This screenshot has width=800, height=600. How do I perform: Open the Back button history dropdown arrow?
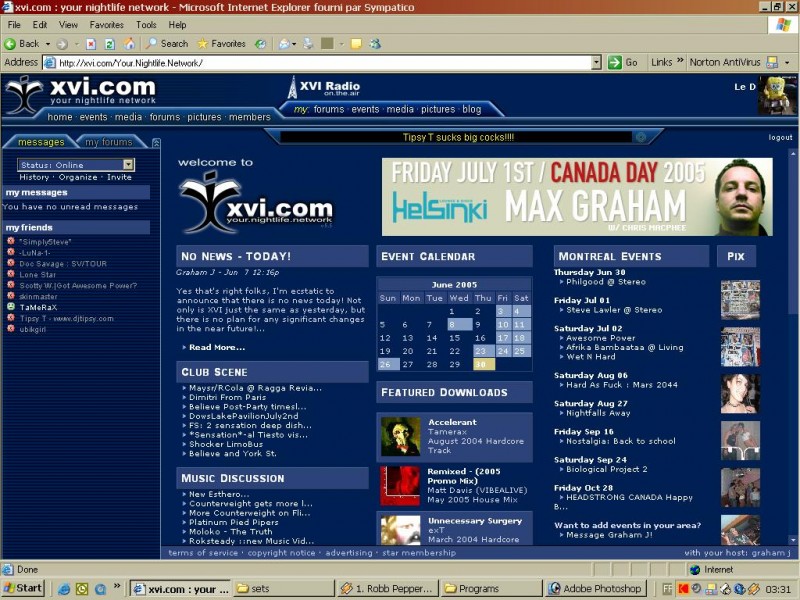pyautogui.click(x=48, y=44)
